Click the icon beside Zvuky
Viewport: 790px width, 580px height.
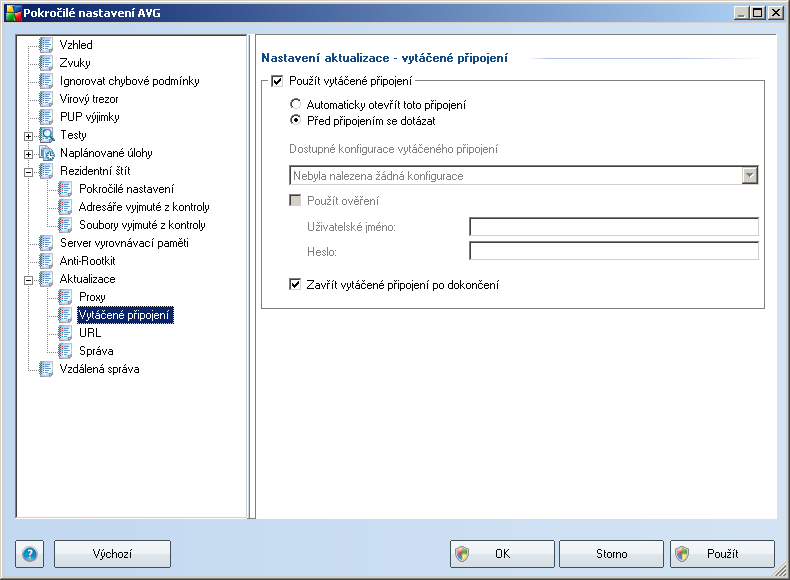(46, 63)
